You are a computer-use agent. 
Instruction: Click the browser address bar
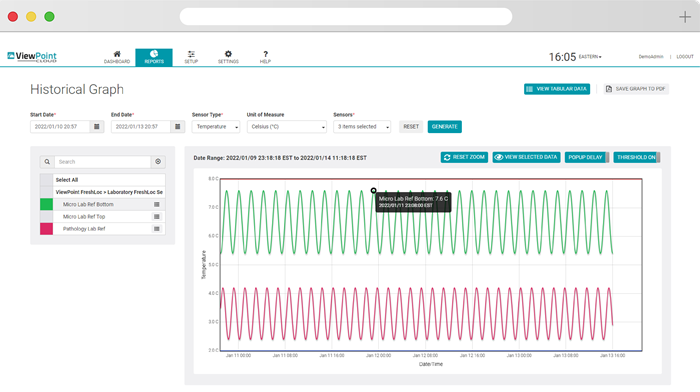346,17
